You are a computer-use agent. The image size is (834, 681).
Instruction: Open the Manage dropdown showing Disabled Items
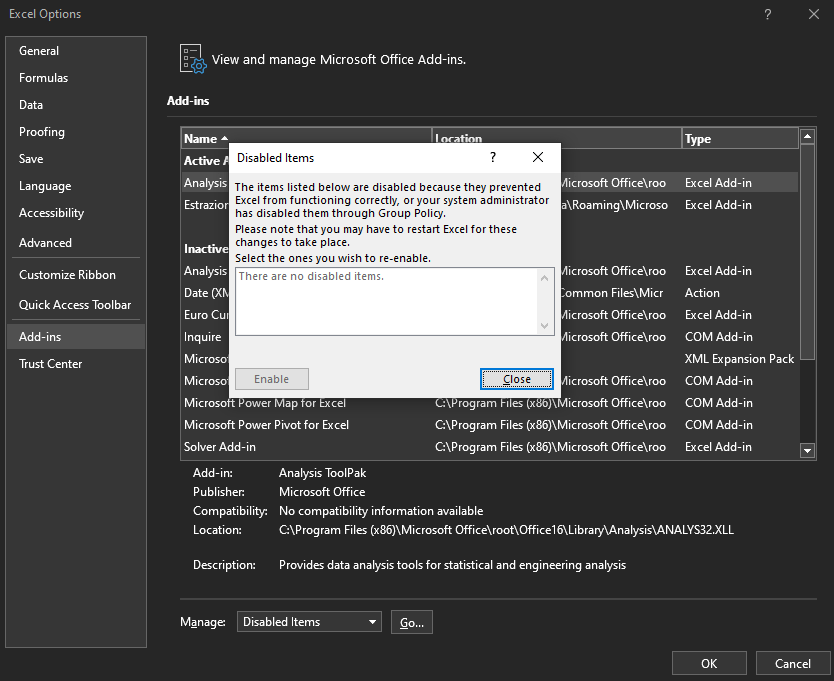(309, 622)
